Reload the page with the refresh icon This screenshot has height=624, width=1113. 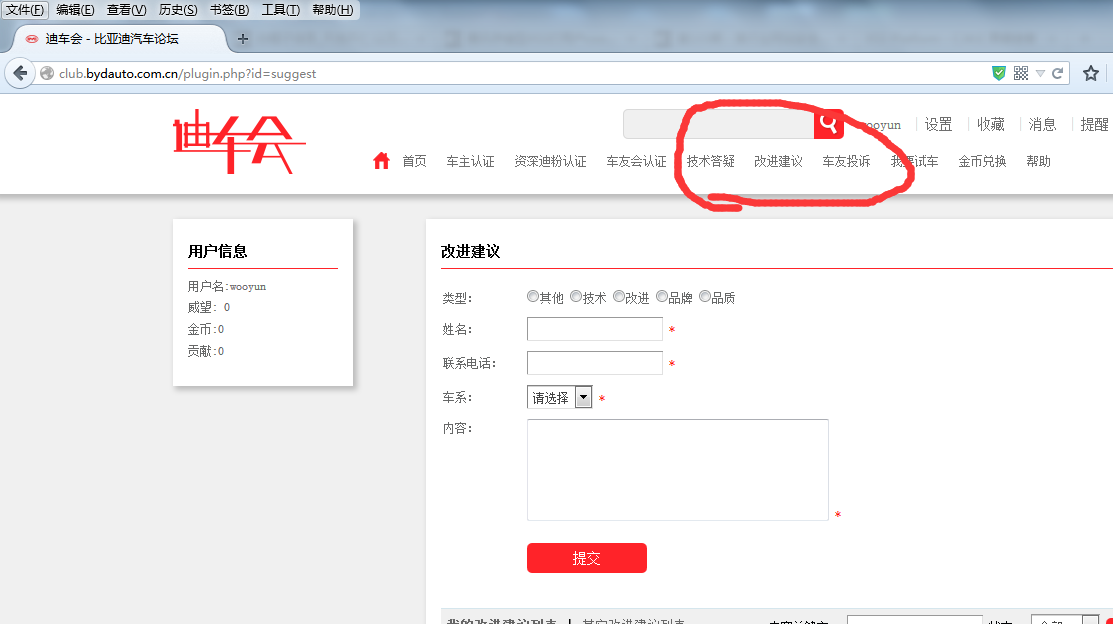(x=1058, y=73)
